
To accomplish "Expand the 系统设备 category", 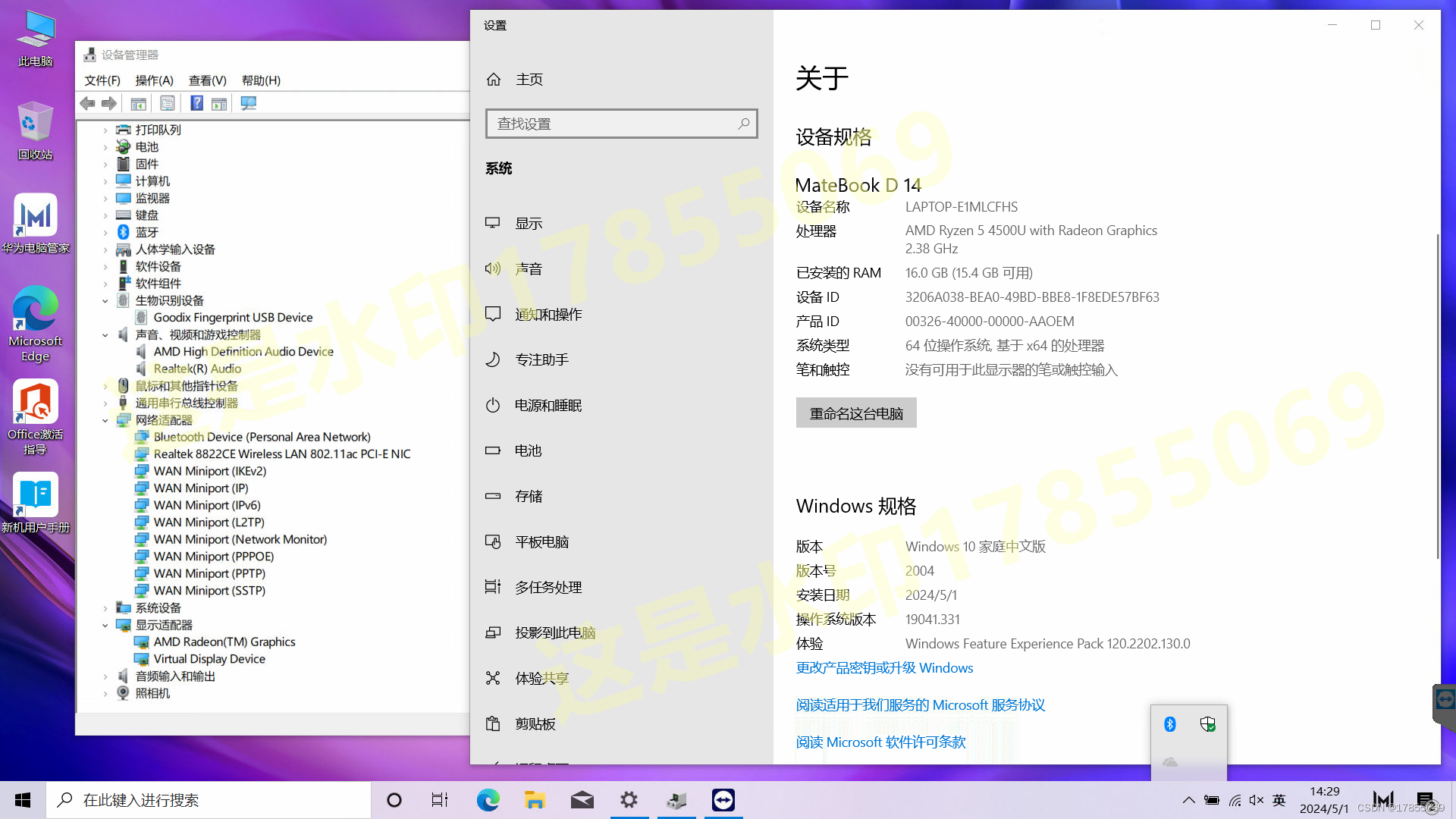I will click(105, 608).
